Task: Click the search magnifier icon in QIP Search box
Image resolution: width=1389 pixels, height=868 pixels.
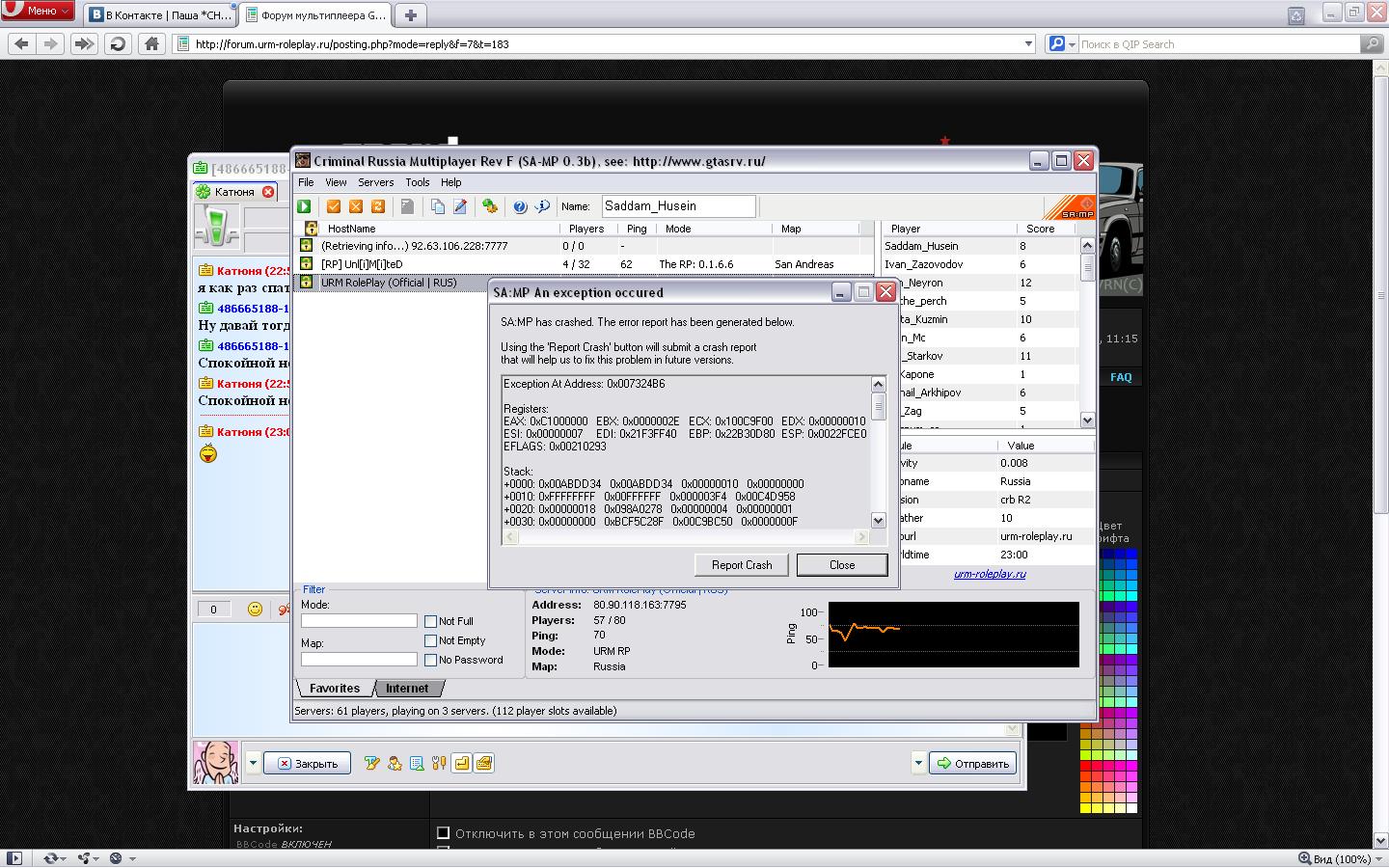Action: point(1372,43)
